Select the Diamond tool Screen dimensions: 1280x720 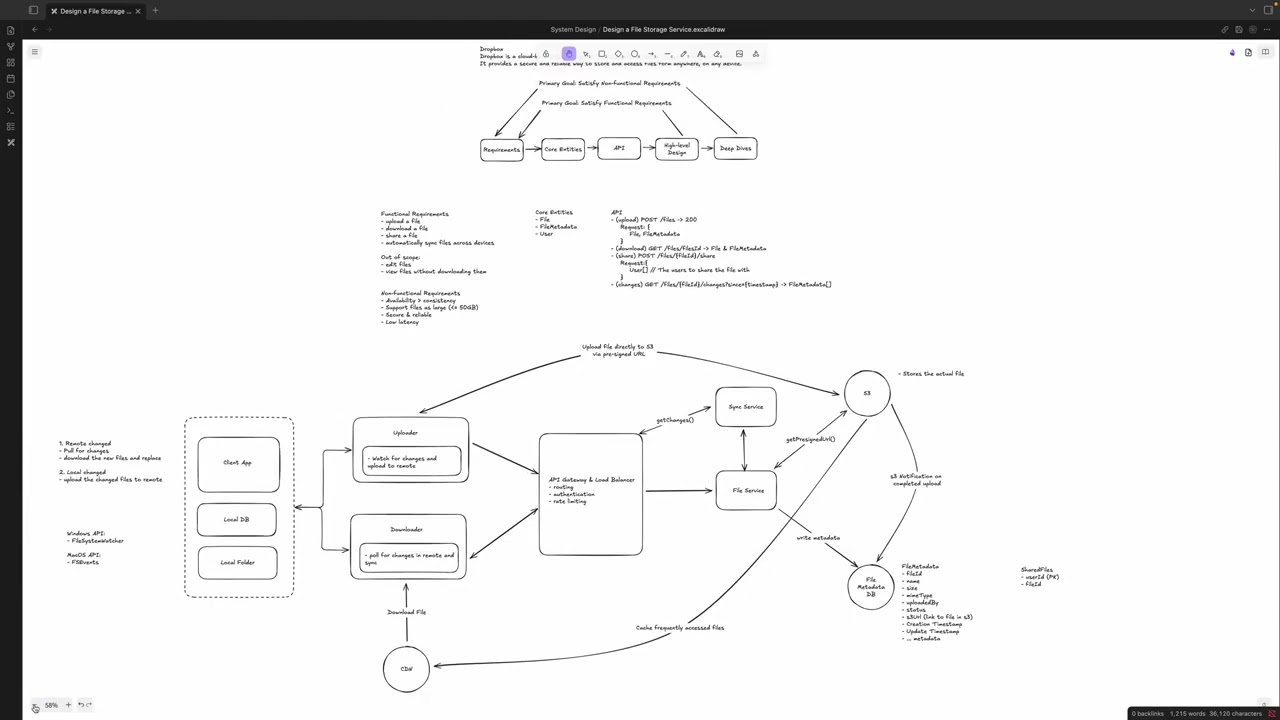click(x=618, y=54)
